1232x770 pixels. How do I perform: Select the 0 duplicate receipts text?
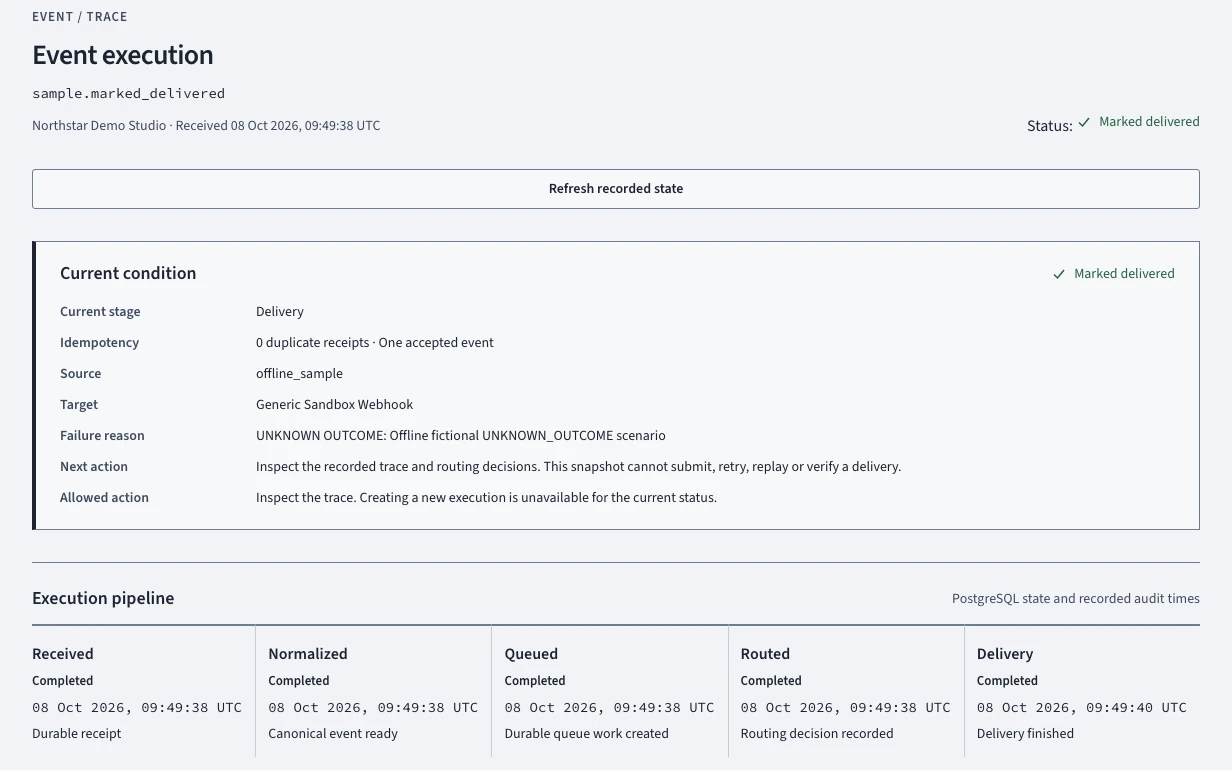coord(313,343)
